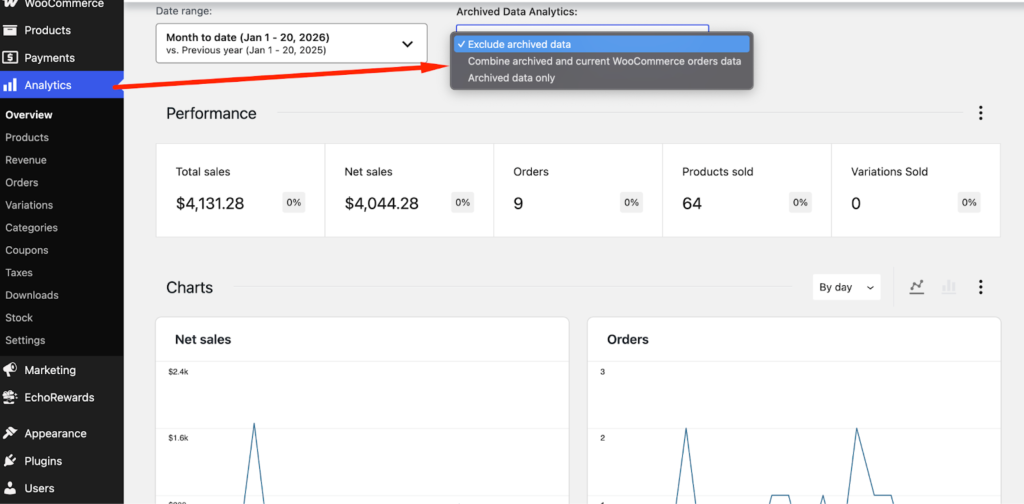The width and height of the screenshot is (1024, 504).
Task: Click the Marketing megaphone icon
Action: click(10, 370)
